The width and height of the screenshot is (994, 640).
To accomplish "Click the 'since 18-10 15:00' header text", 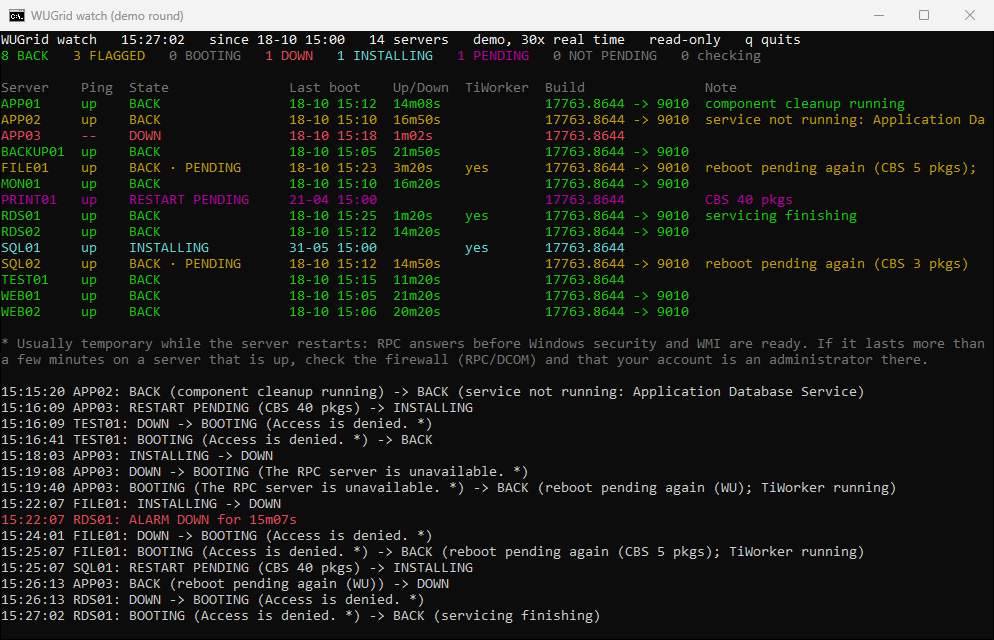I will point(277,40).
